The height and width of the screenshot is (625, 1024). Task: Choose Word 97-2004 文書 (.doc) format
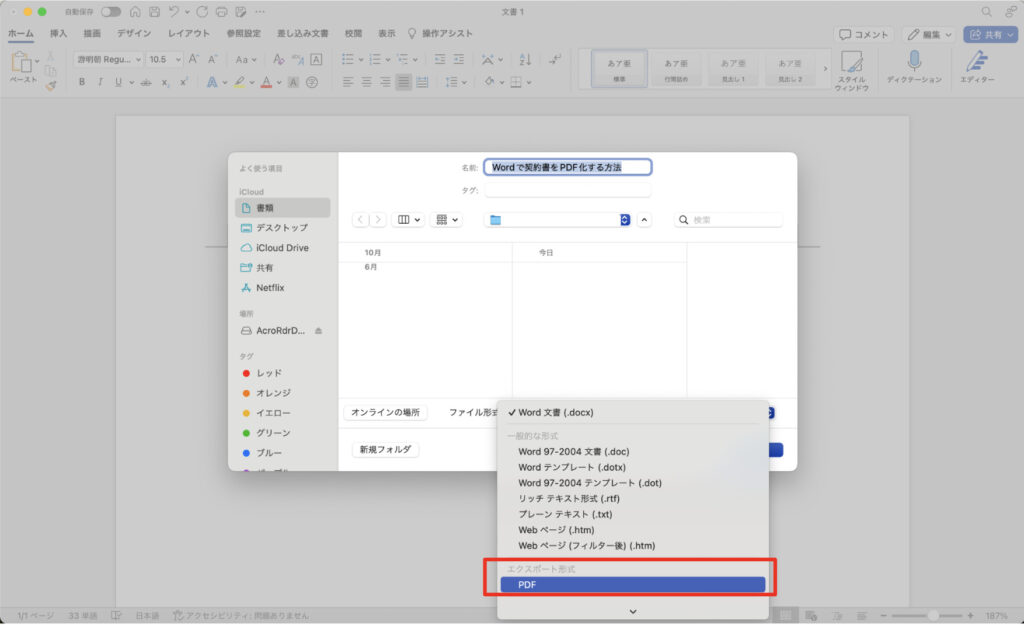[x=573, y=451]
